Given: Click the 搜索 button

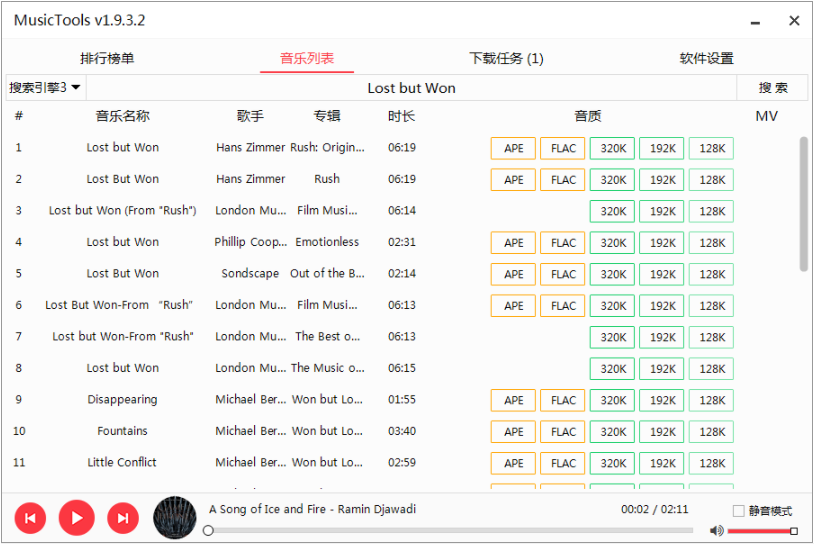Looking at the screenshot, I should coord(772,88).
